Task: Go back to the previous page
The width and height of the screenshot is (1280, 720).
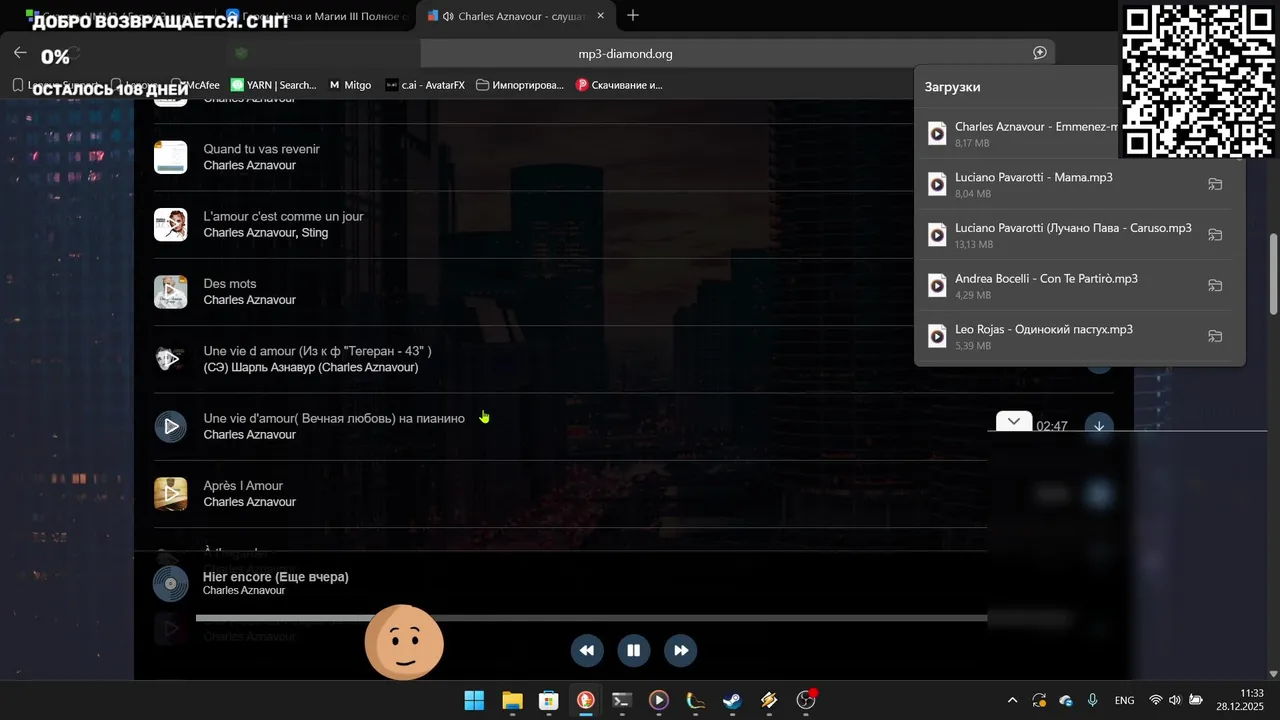Action: point(20,53)
